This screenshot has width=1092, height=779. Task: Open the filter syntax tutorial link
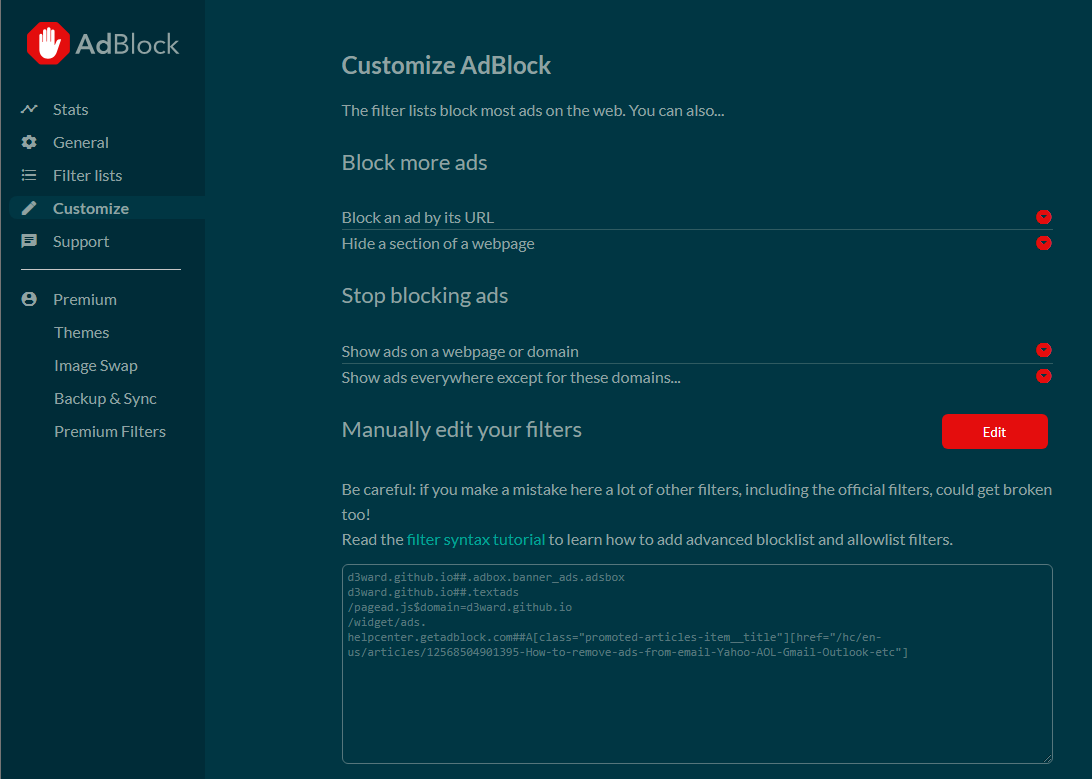click(x=476, y=540)
